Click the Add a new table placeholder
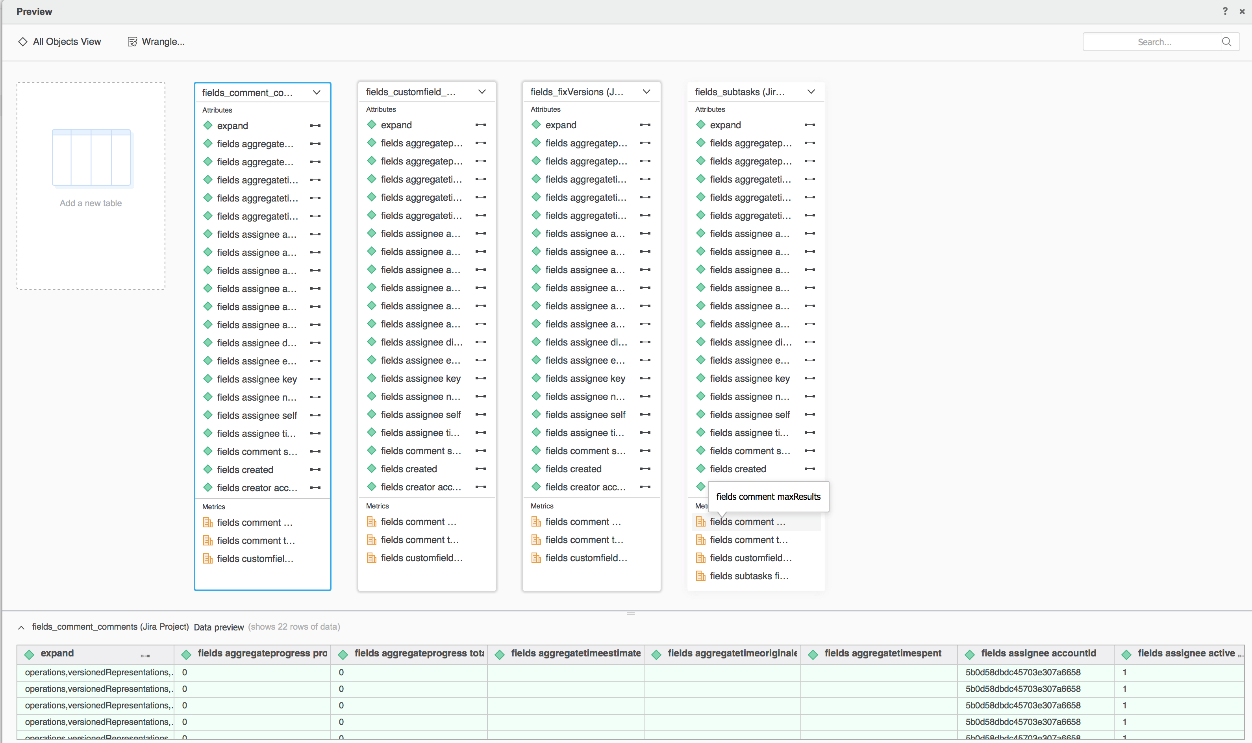 (x=91, y=186)
